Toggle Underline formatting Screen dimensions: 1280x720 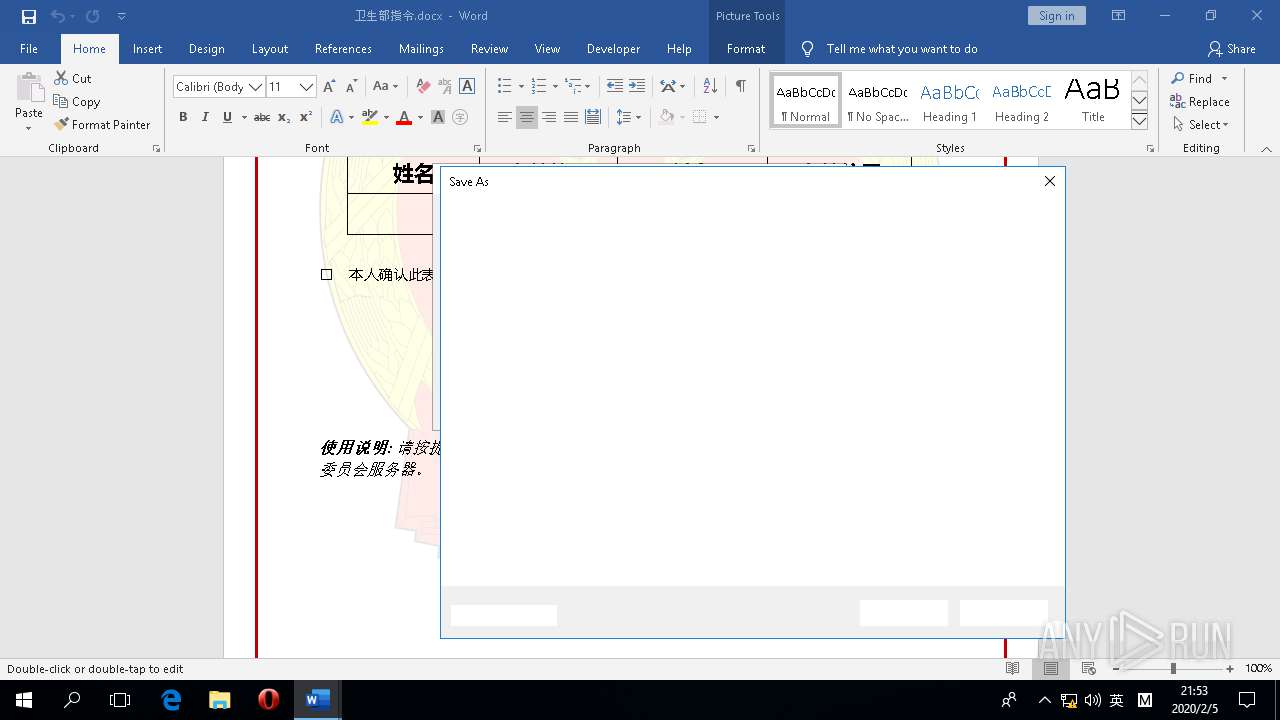coord(227,117)
